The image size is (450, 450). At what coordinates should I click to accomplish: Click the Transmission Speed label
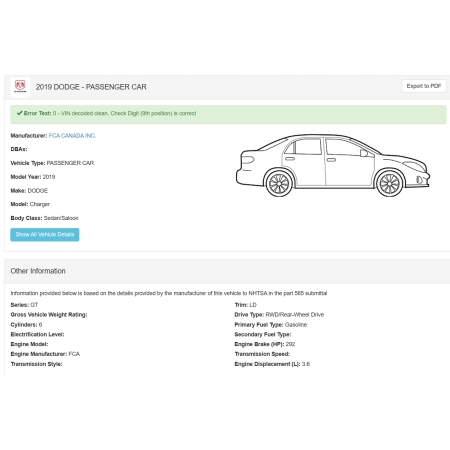pyautogui.click(x=262, y=354)
